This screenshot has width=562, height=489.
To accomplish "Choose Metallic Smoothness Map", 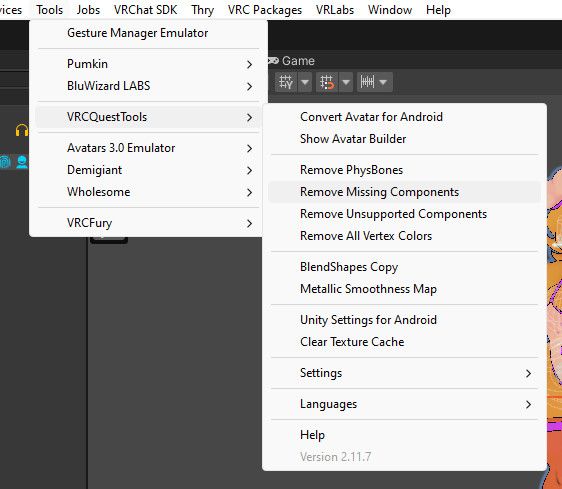I will click(x=404, y=289).
